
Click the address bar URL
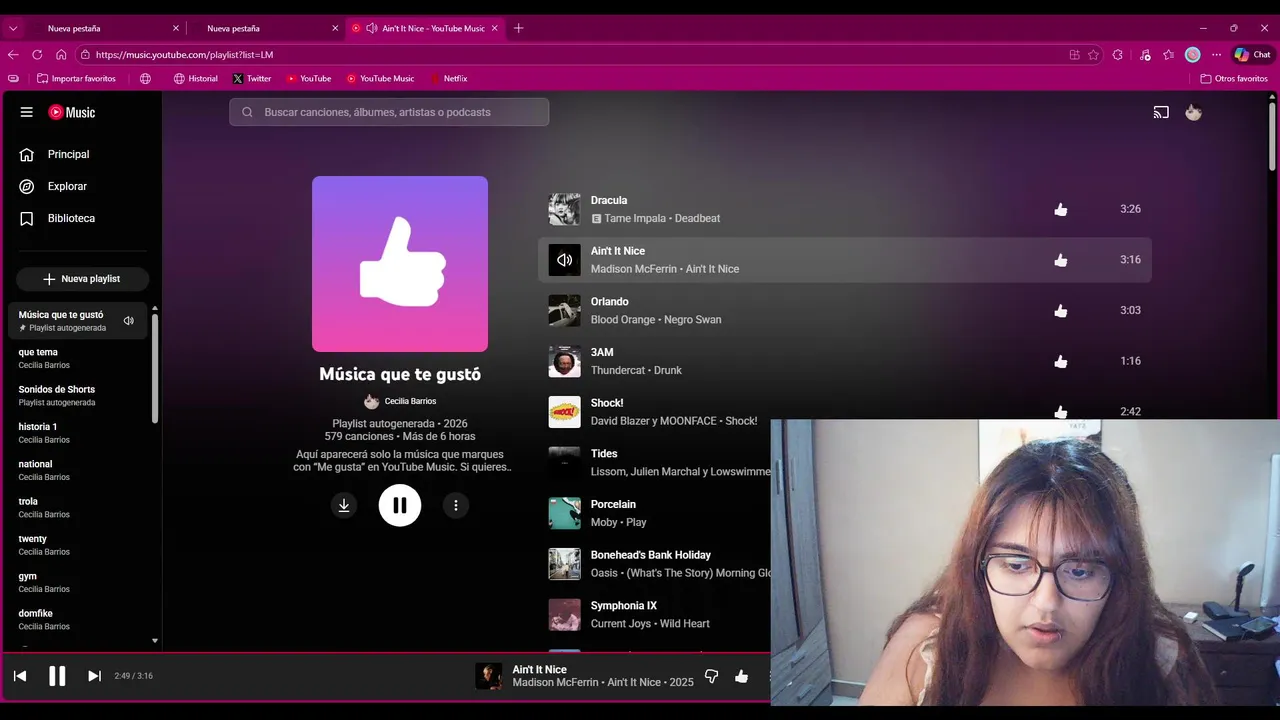pos(184,55)
